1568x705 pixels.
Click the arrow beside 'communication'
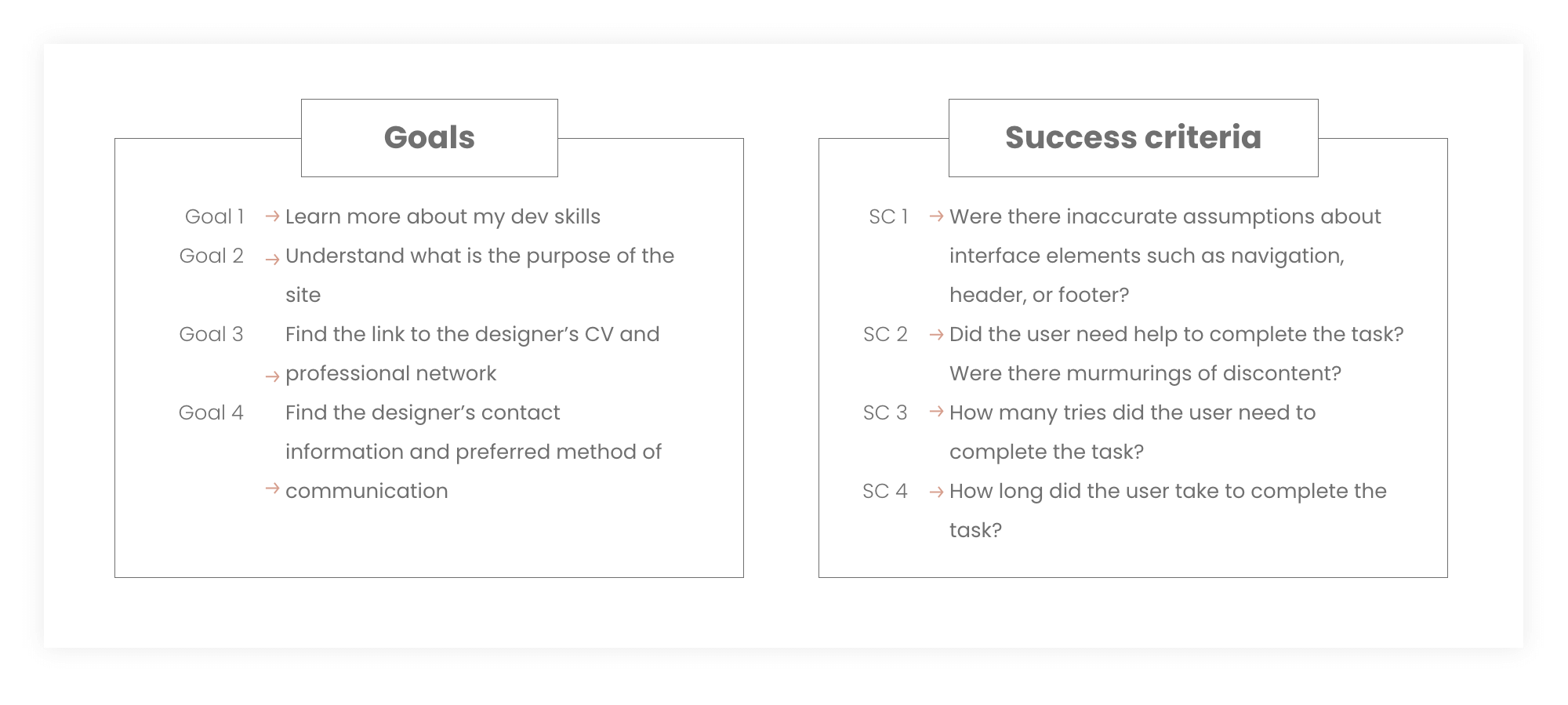point(272,489)
